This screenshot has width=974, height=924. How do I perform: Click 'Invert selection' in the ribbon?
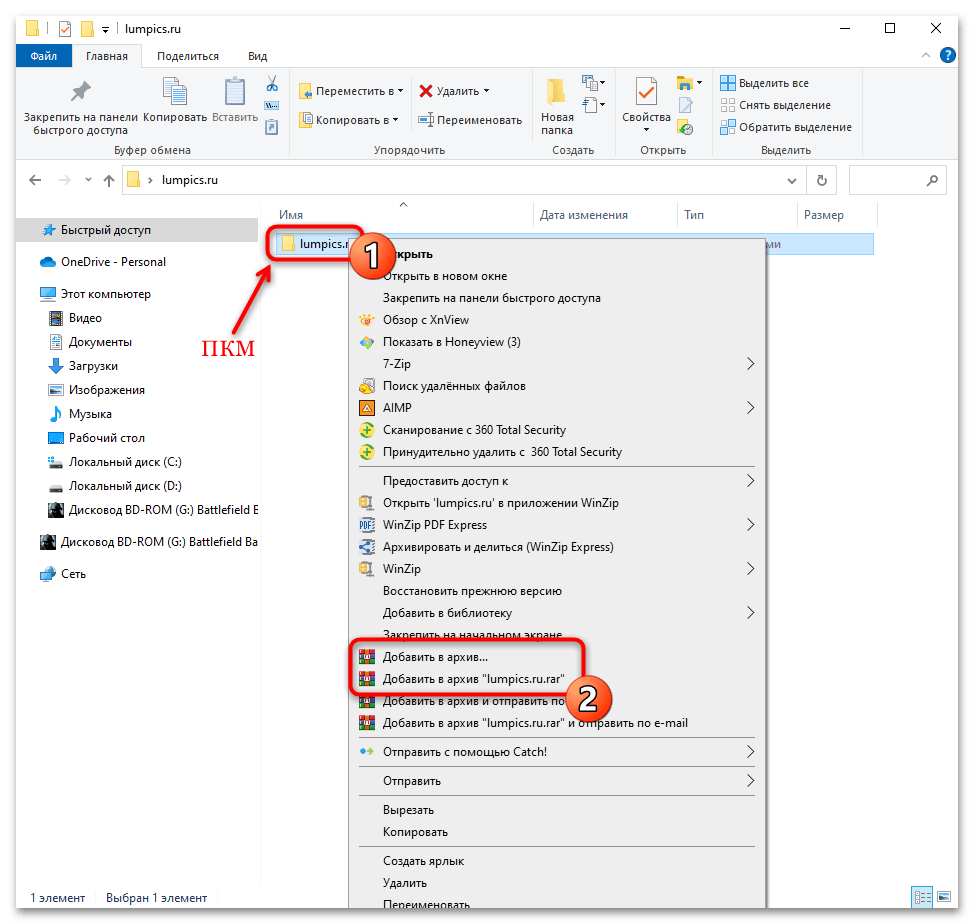click(794, 127)
